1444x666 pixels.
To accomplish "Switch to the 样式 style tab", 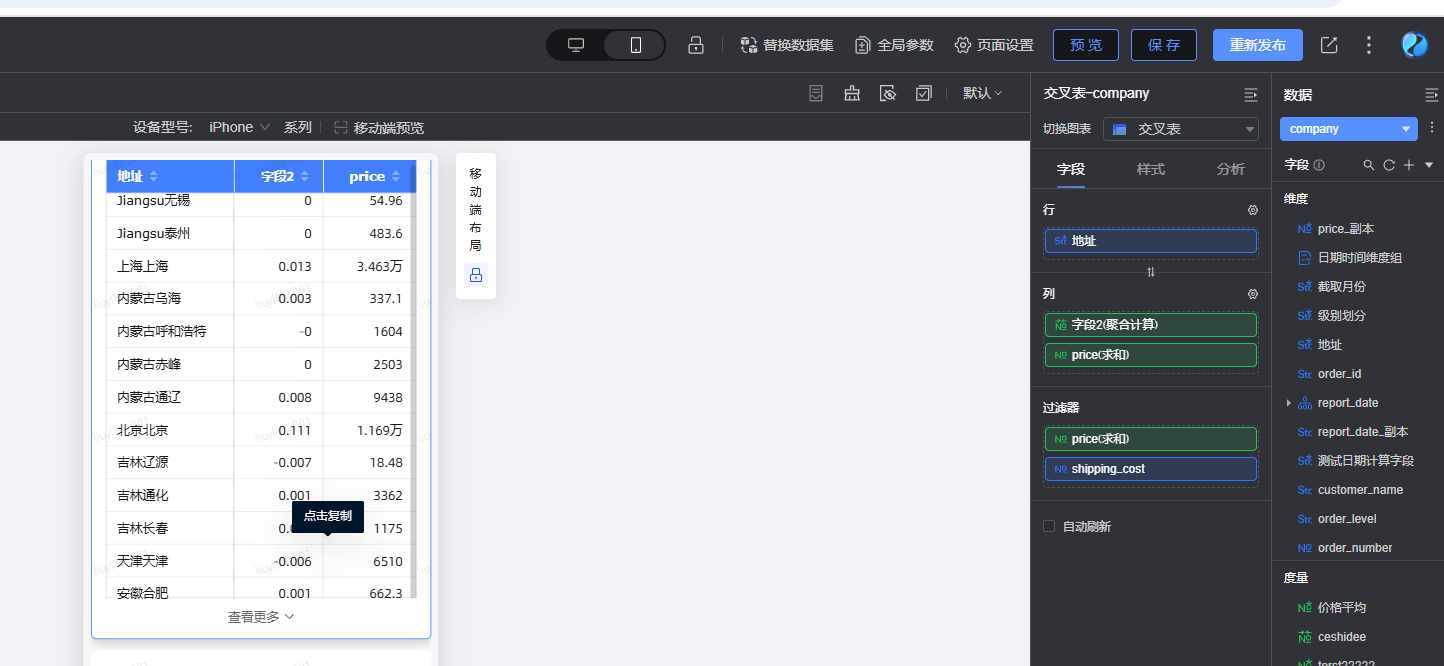I will click(x=1151, y=169).
